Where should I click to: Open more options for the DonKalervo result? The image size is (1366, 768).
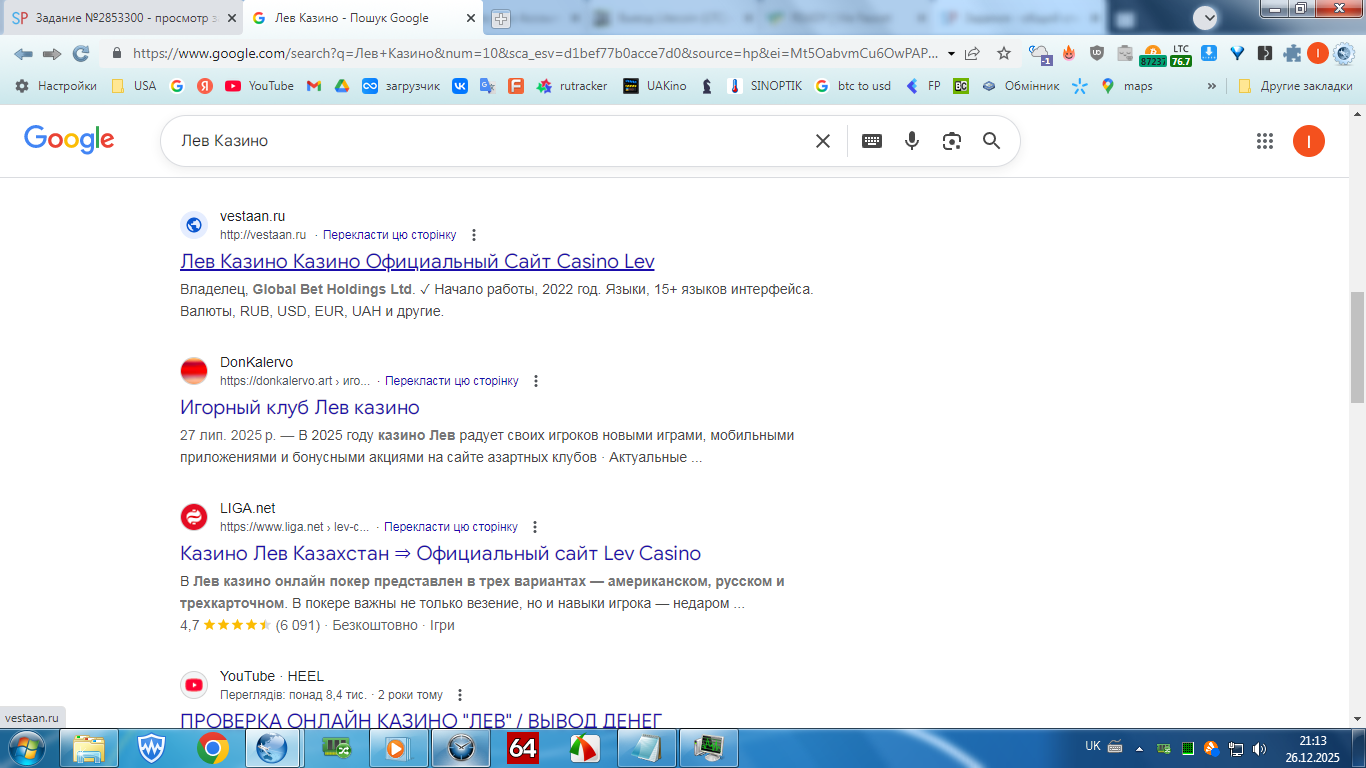coord(536,381)
